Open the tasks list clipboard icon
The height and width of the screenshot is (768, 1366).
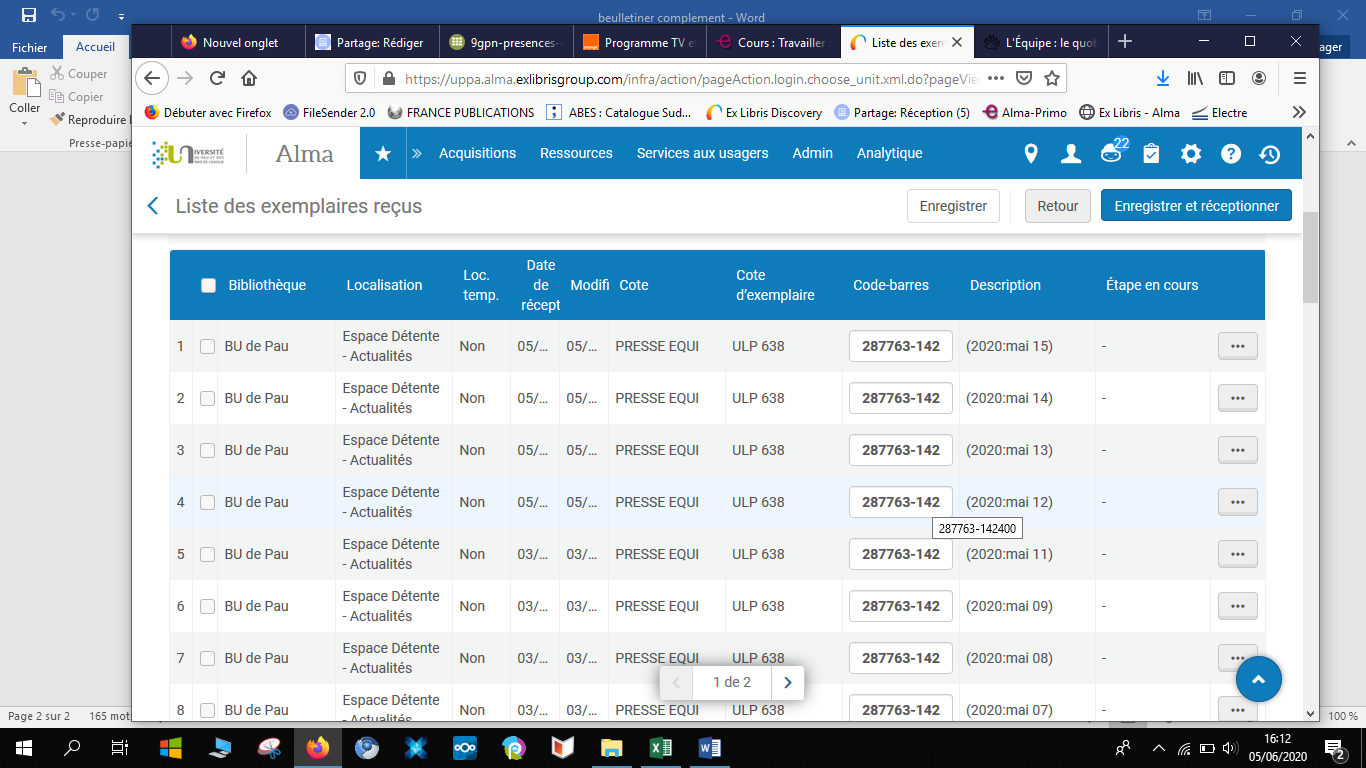pyautogui.click(x=1151, y=154)
